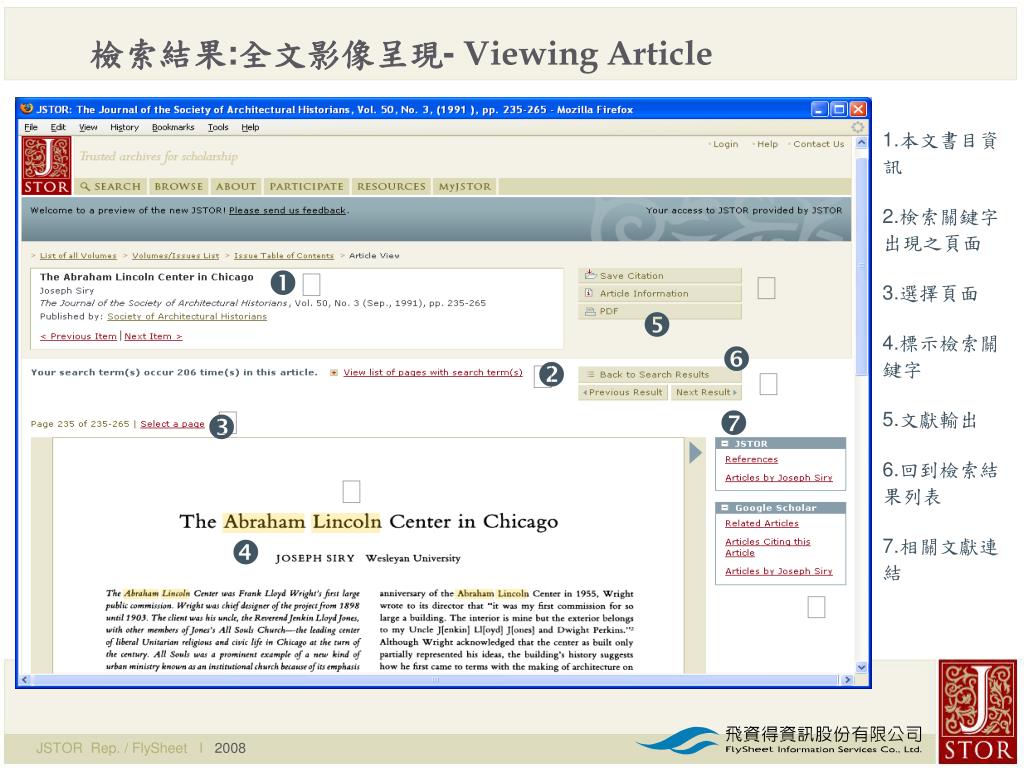Go to 'Volumes/Issues List' breadcrumb

click(x=176, y=255)
